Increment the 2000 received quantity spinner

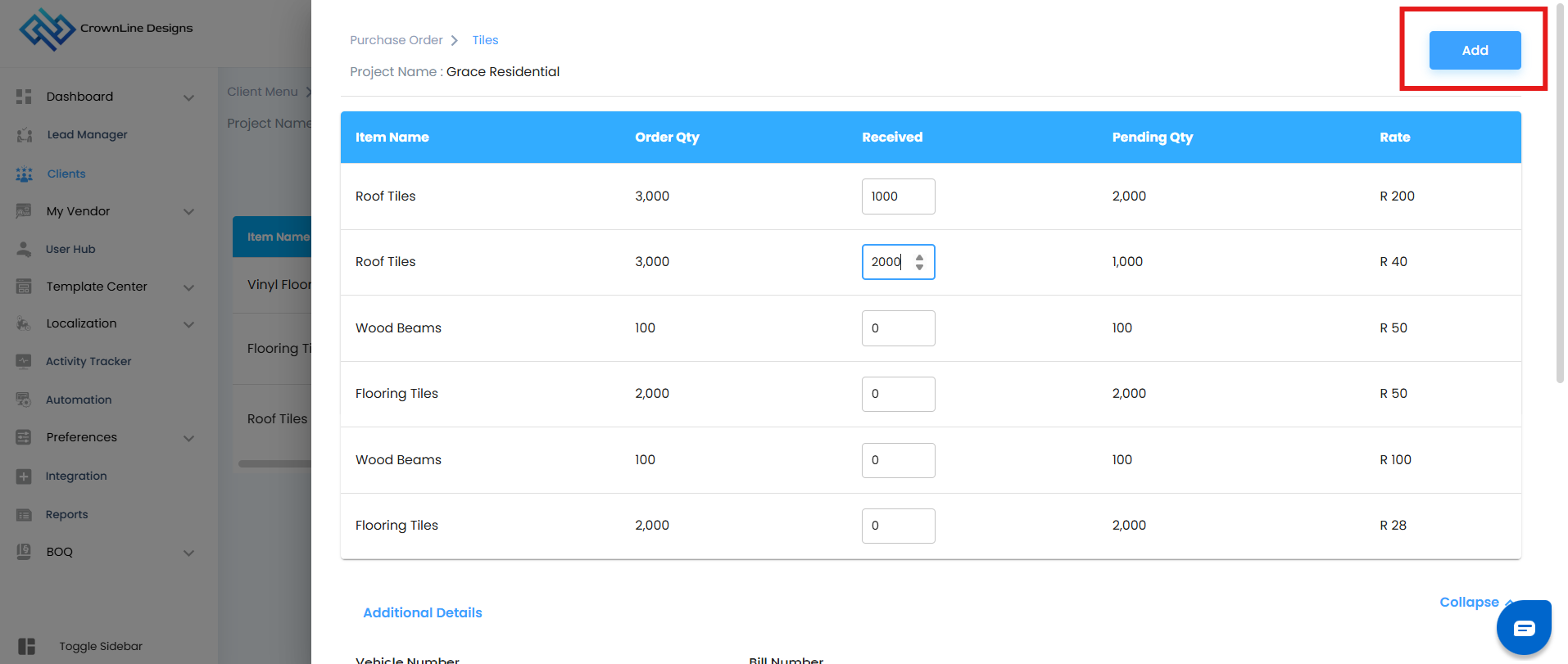(x=919, y=257)
